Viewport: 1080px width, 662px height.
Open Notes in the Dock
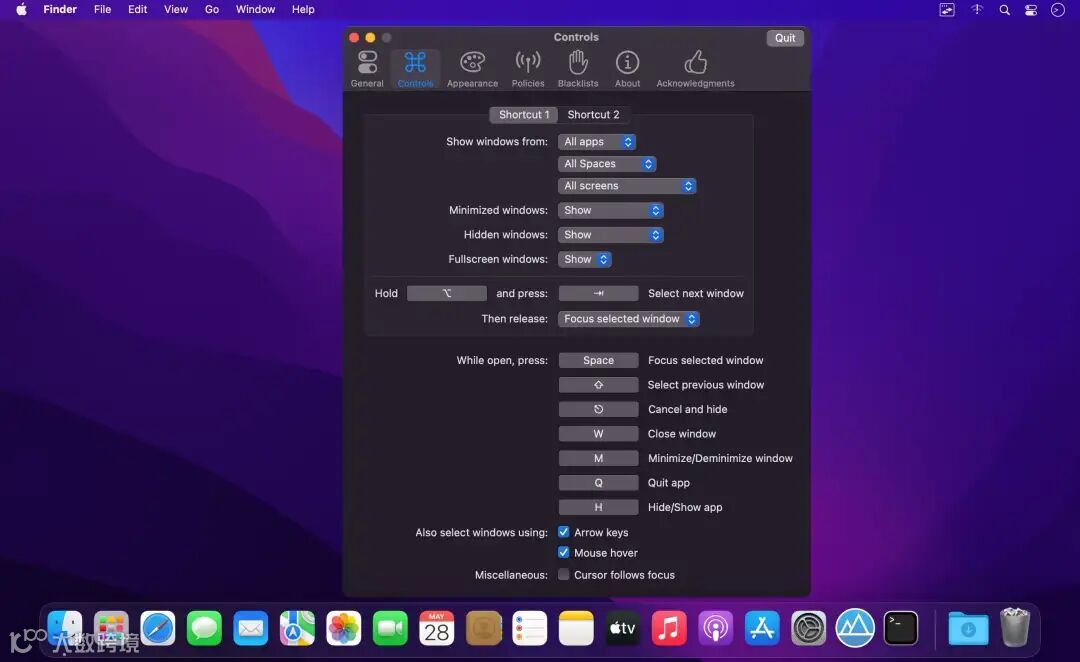point(576,628)
